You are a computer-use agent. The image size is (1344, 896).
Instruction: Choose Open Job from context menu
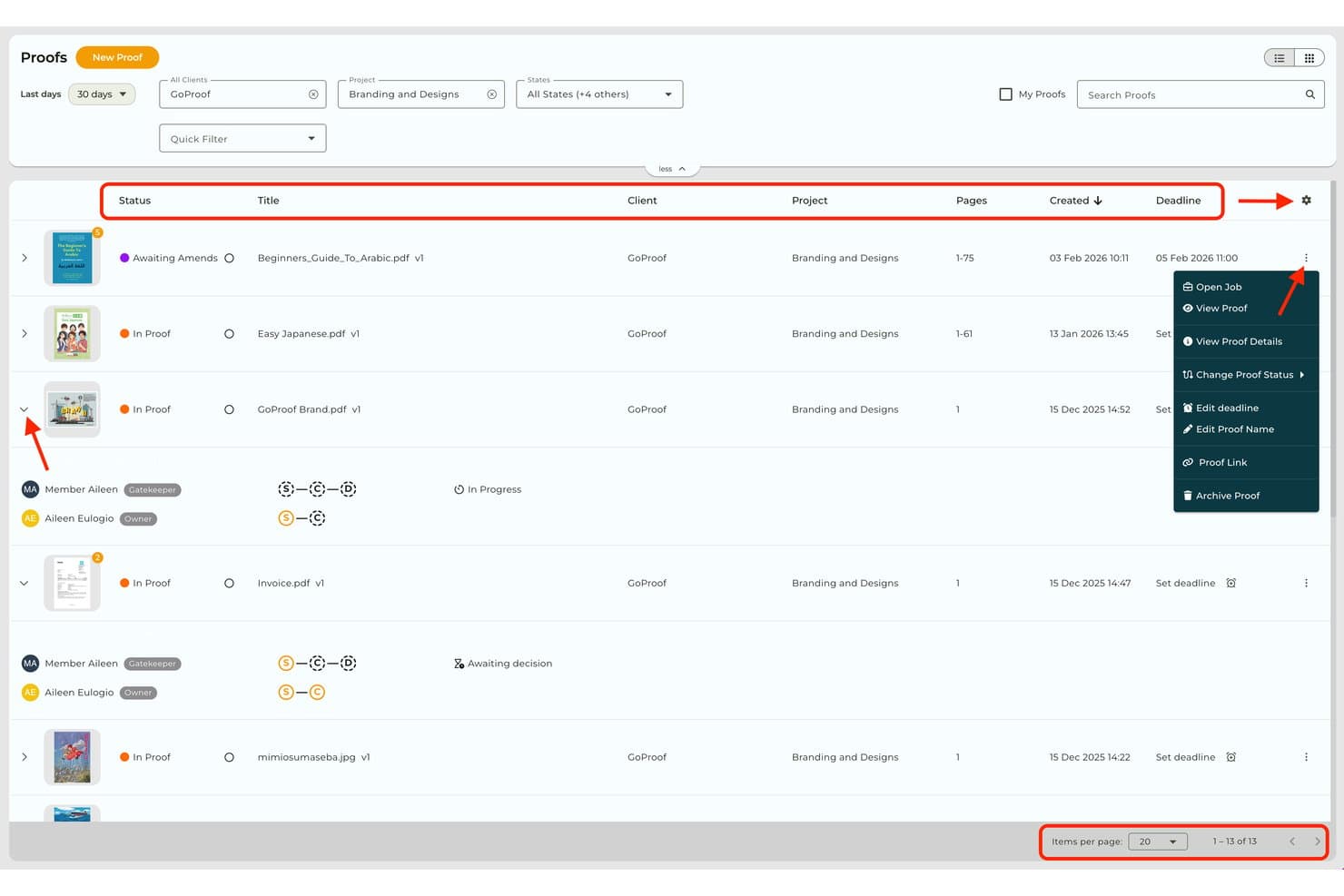coord(1218,287)
